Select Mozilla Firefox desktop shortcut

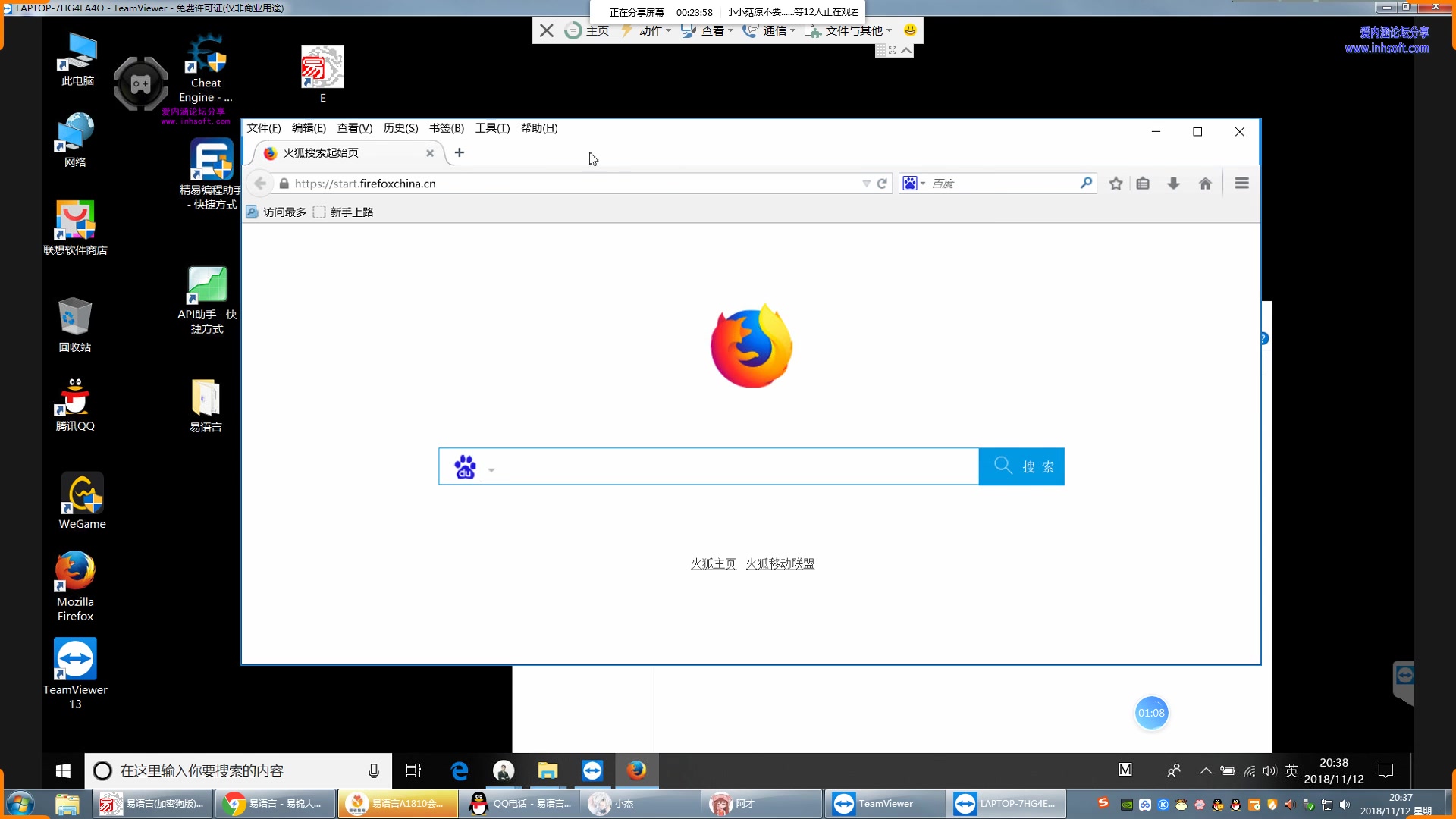coord(75,586)
